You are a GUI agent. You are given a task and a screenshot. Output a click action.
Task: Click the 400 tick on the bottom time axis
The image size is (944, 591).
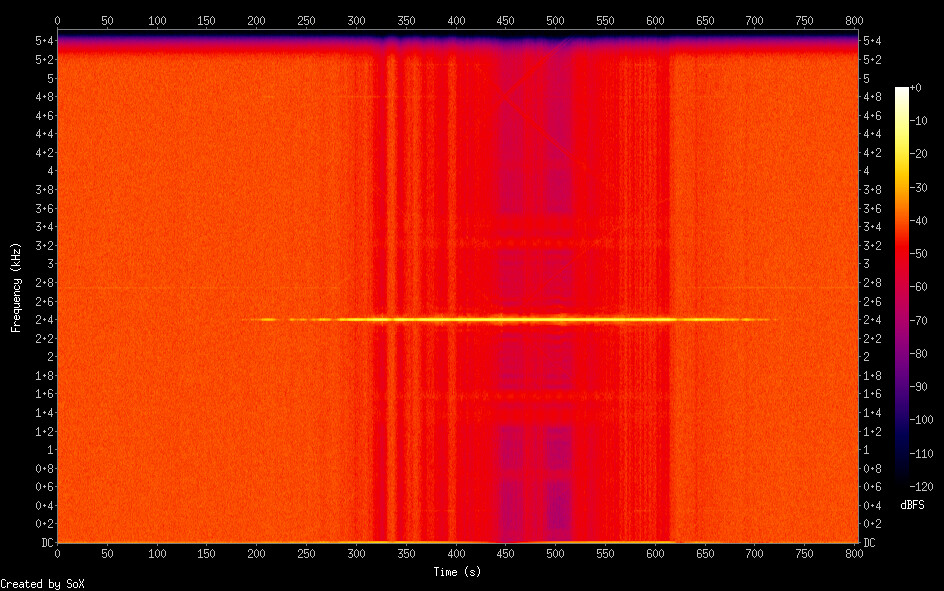click(456, 553)
